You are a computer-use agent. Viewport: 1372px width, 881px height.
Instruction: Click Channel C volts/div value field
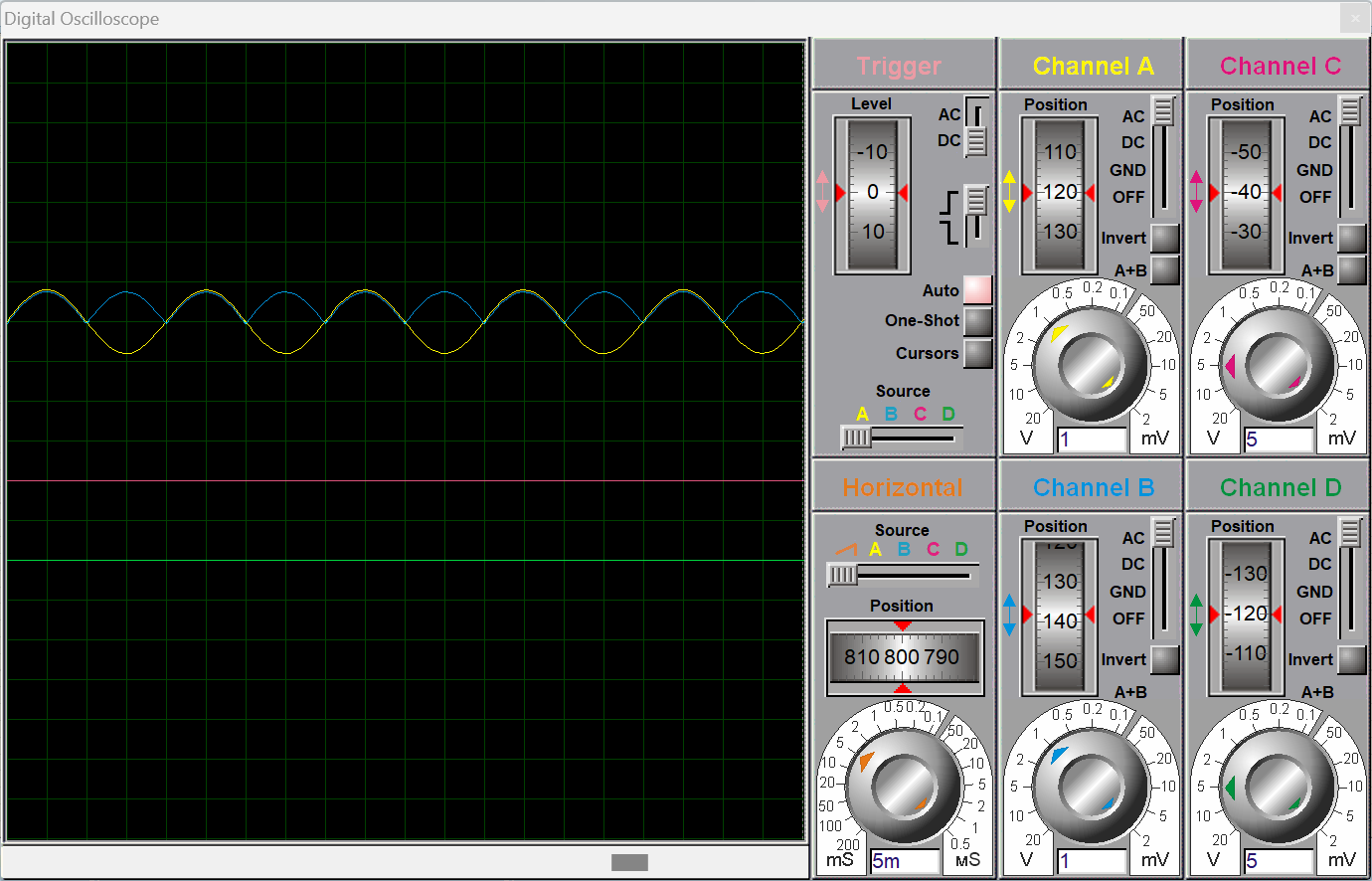coord(1279,440)
